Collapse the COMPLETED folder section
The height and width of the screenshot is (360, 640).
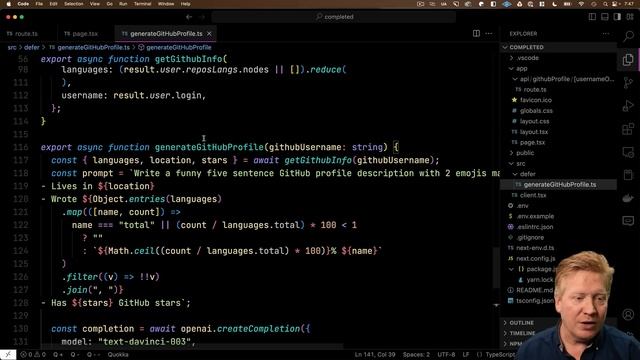coord(559,47)
